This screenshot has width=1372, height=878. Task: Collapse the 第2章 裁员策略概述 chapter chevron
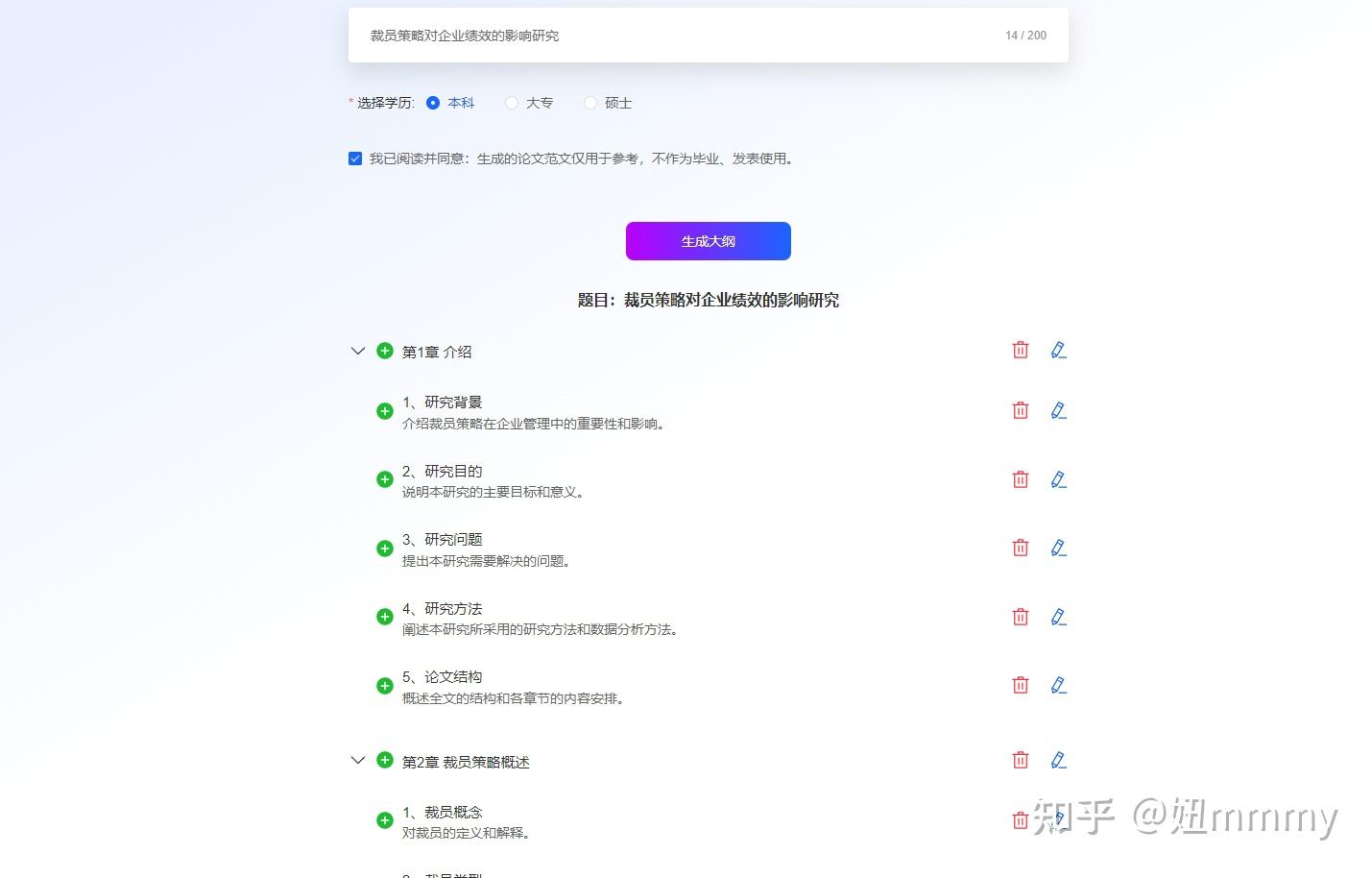pos(357,760)
